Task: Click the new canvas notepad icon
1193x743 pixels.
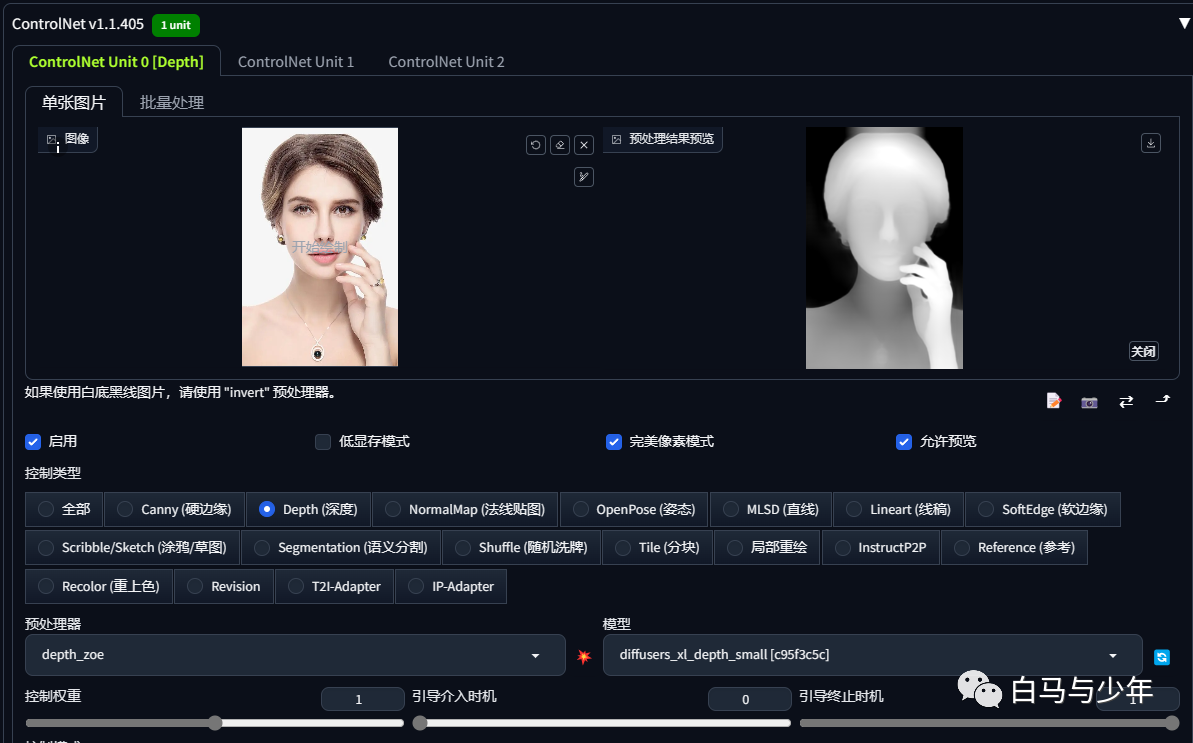Action: pyautogui.click(x=1054, y=401)
